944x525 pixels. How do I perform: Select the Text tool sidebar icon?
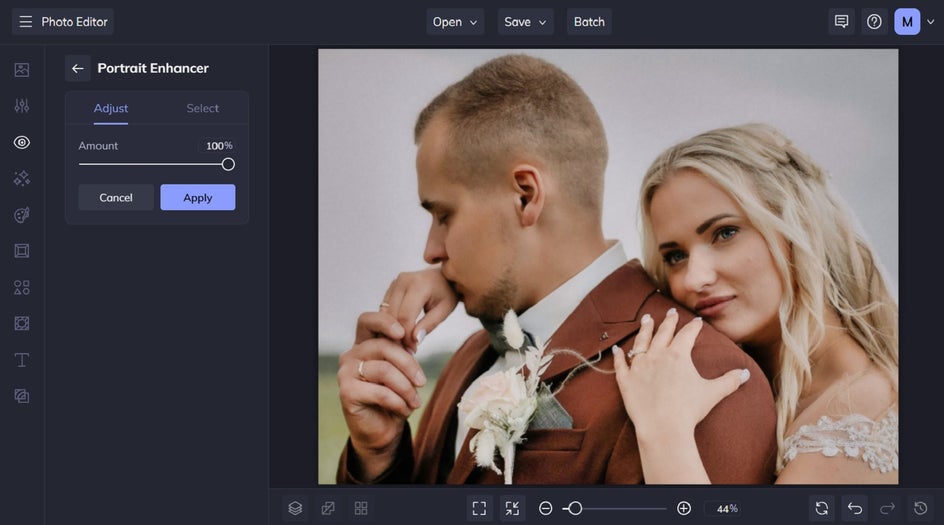point(22,360)
